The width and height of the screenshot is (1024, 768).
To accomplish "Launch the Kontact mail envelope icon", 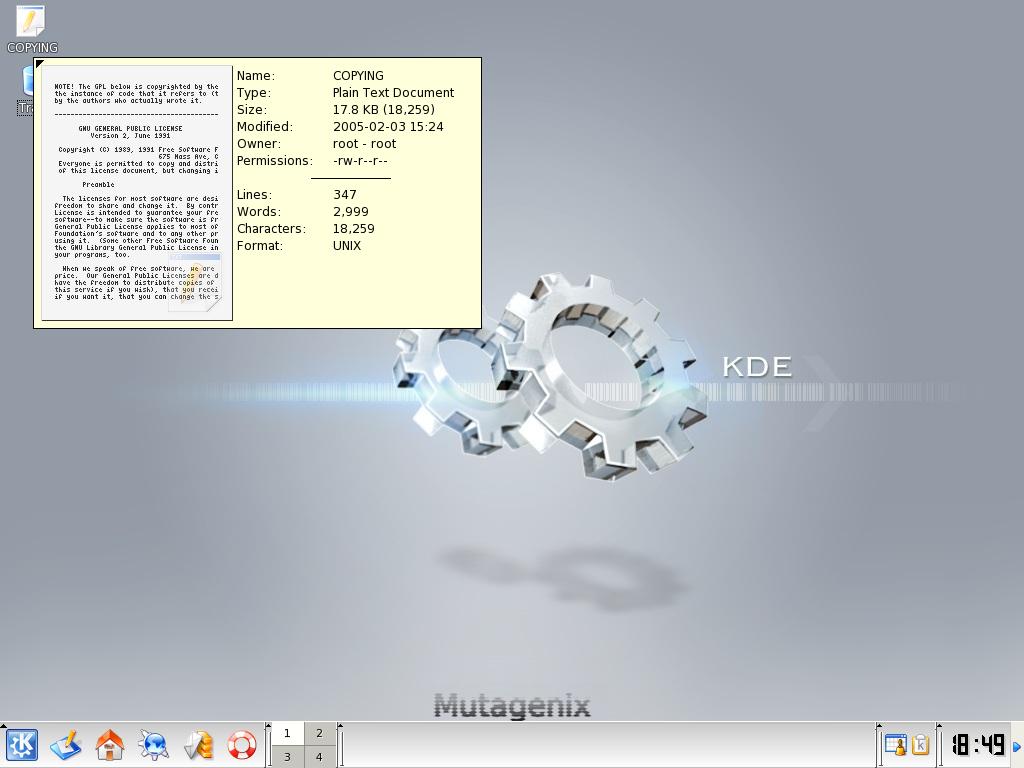I will pos(198,744).
